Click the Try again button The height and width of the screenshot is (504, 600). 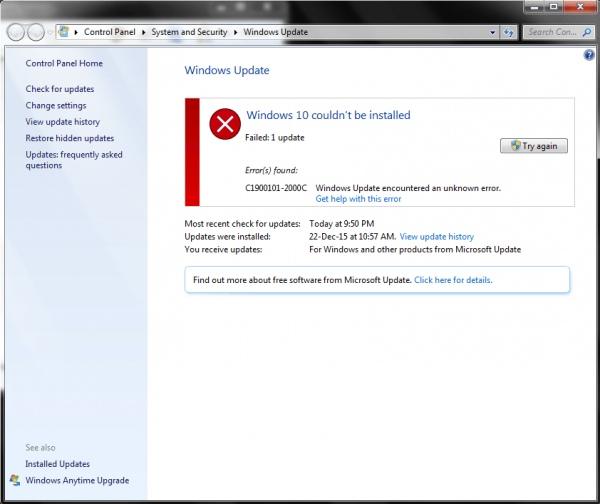click(534, 146)
